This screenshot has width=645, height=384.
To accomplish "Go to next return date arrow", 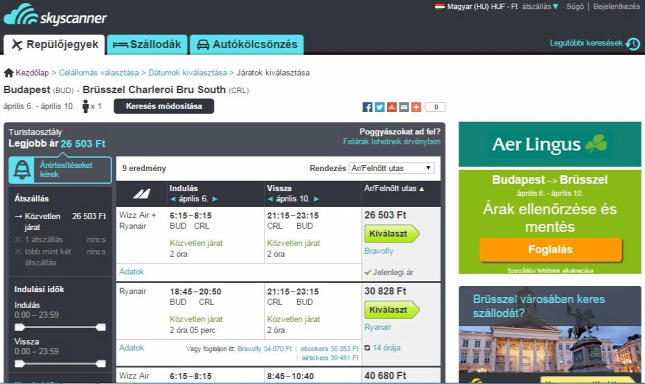I will [x=316, y=199].
